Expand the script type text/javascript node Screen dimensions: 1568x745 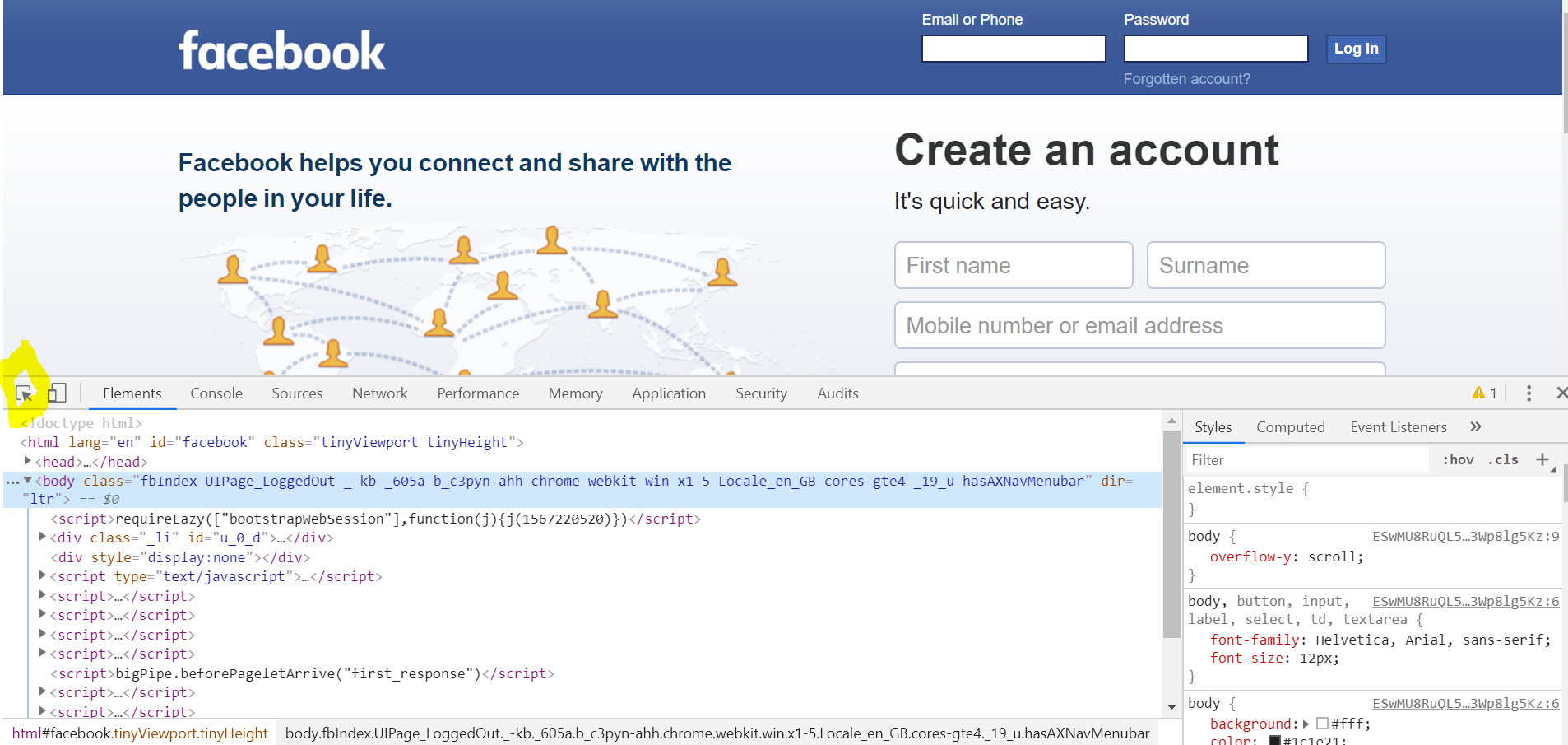43,575
